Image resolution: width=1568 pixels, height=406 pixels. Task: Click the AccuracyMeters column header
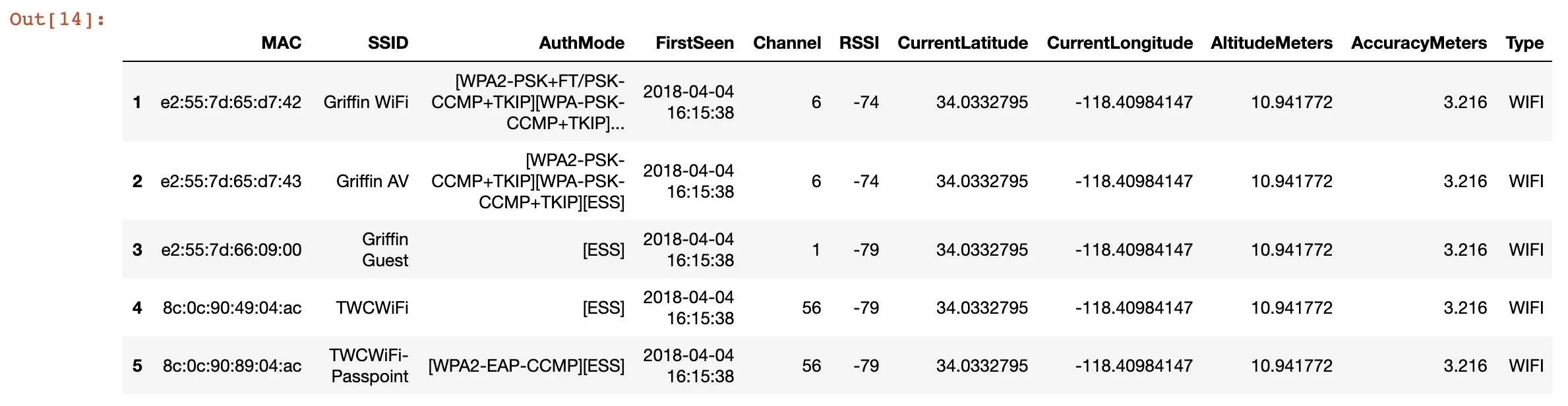click(x=1418, y=43)
